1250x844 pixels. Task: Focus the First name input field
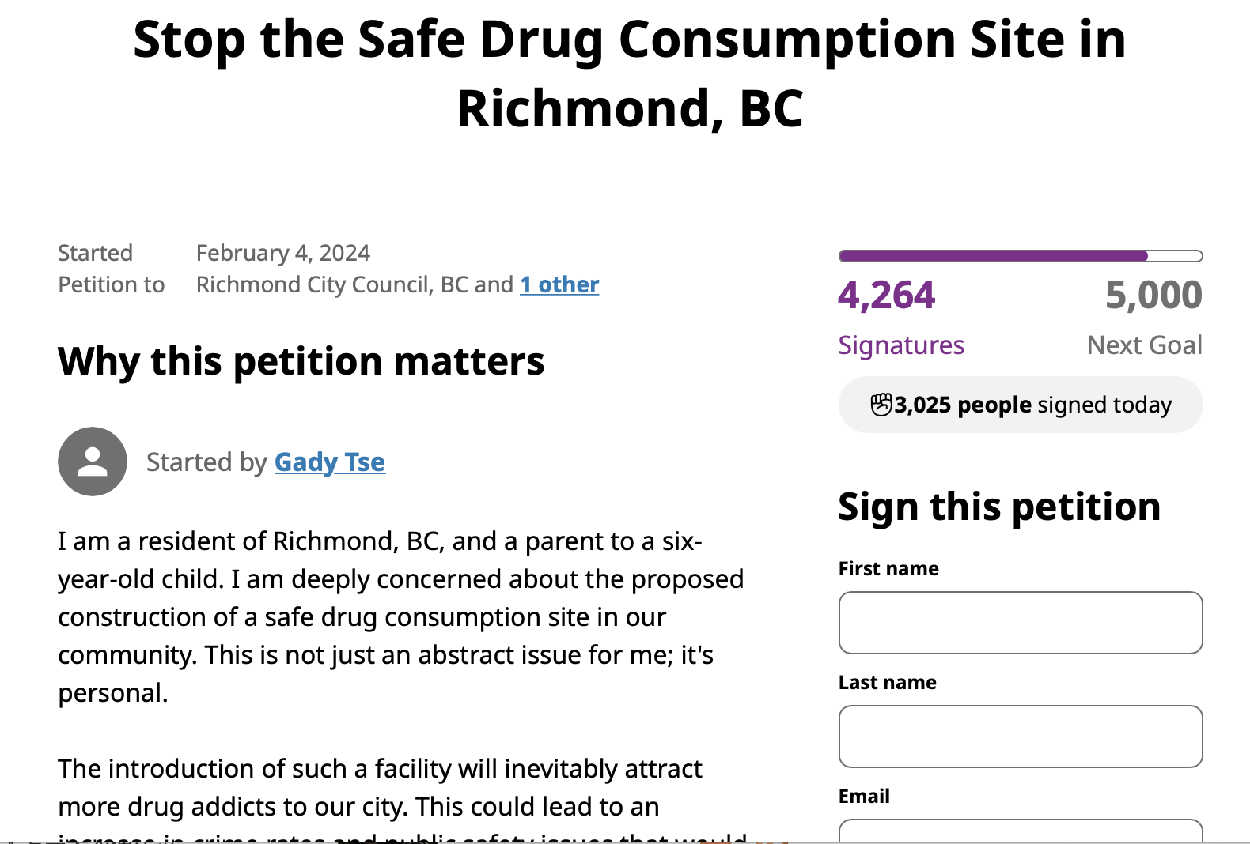pos(1020,622)
